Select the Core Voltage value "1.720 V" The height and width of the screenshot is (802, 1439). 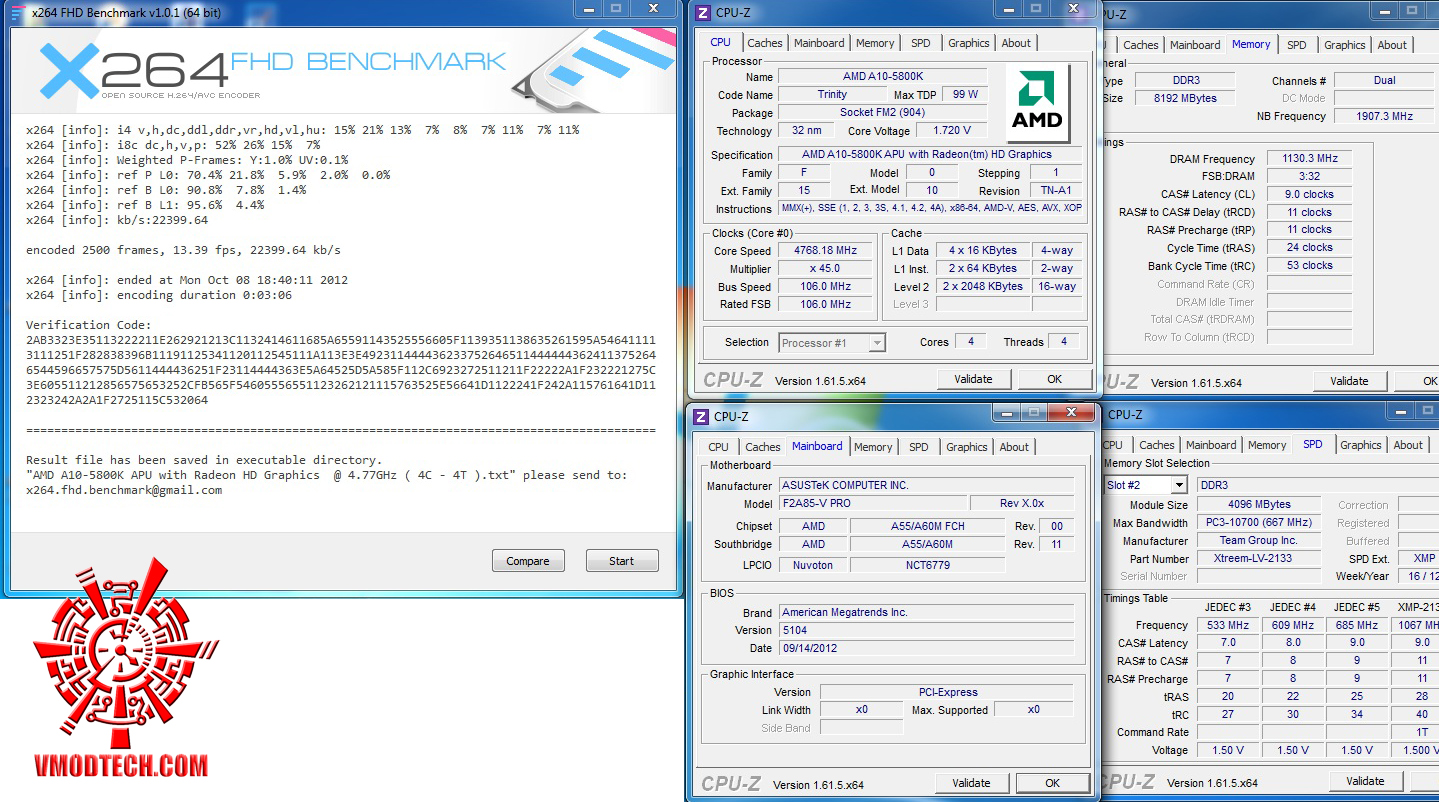950,131
